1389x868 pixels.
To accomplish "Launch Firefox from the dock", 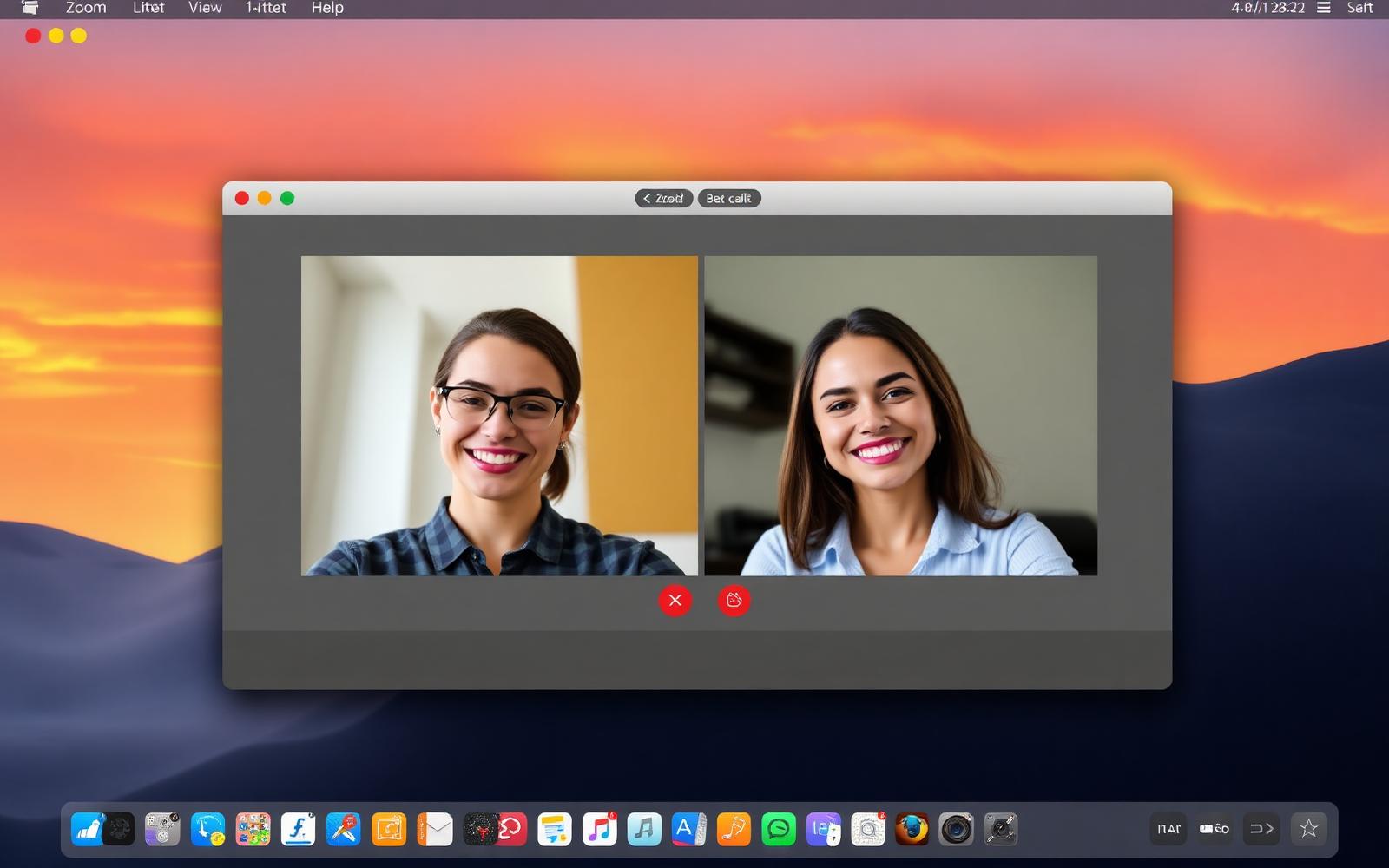I will (x=912, y=830).
